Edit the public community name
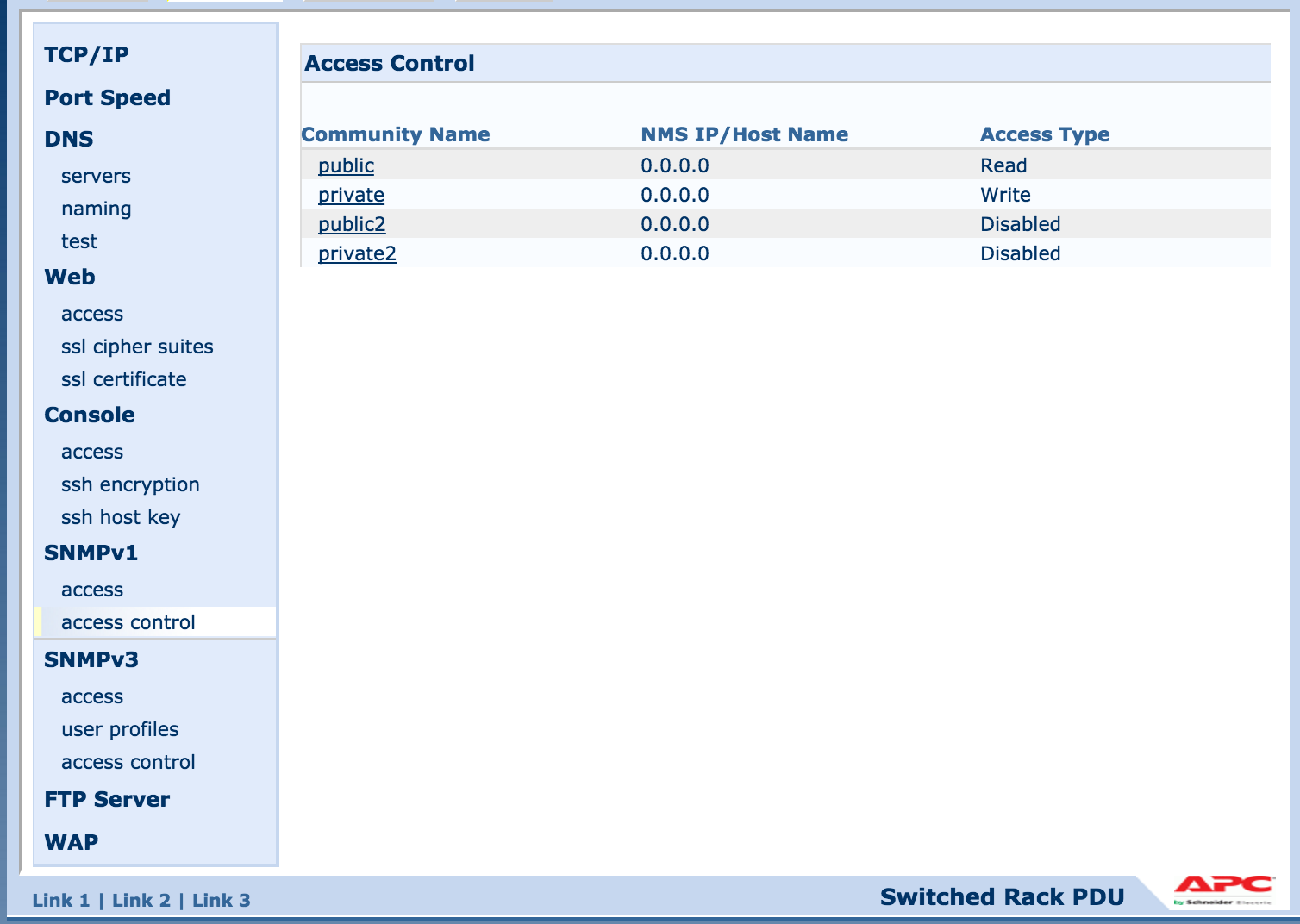The height and width of the screenshot is (924, 1300). click(345, 165)
